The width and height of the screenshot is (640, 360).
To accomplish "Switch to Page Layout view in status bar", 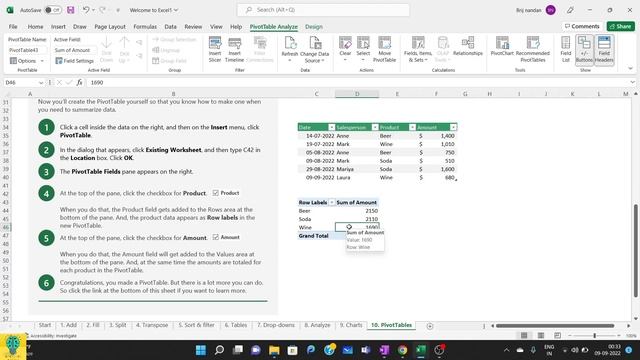I will pos(541,336).
